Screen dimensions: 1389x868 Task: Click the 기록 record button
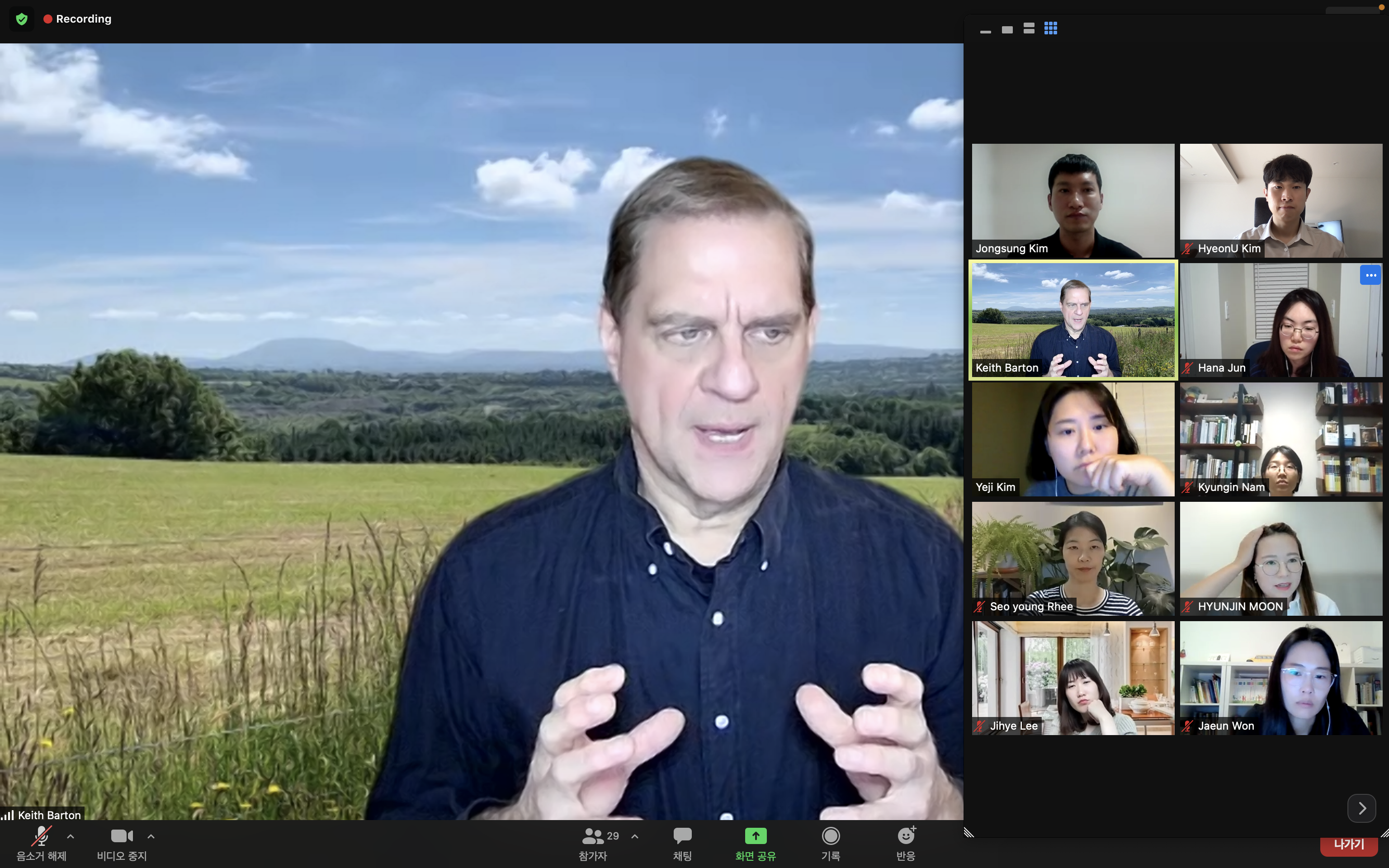point(831,843)
